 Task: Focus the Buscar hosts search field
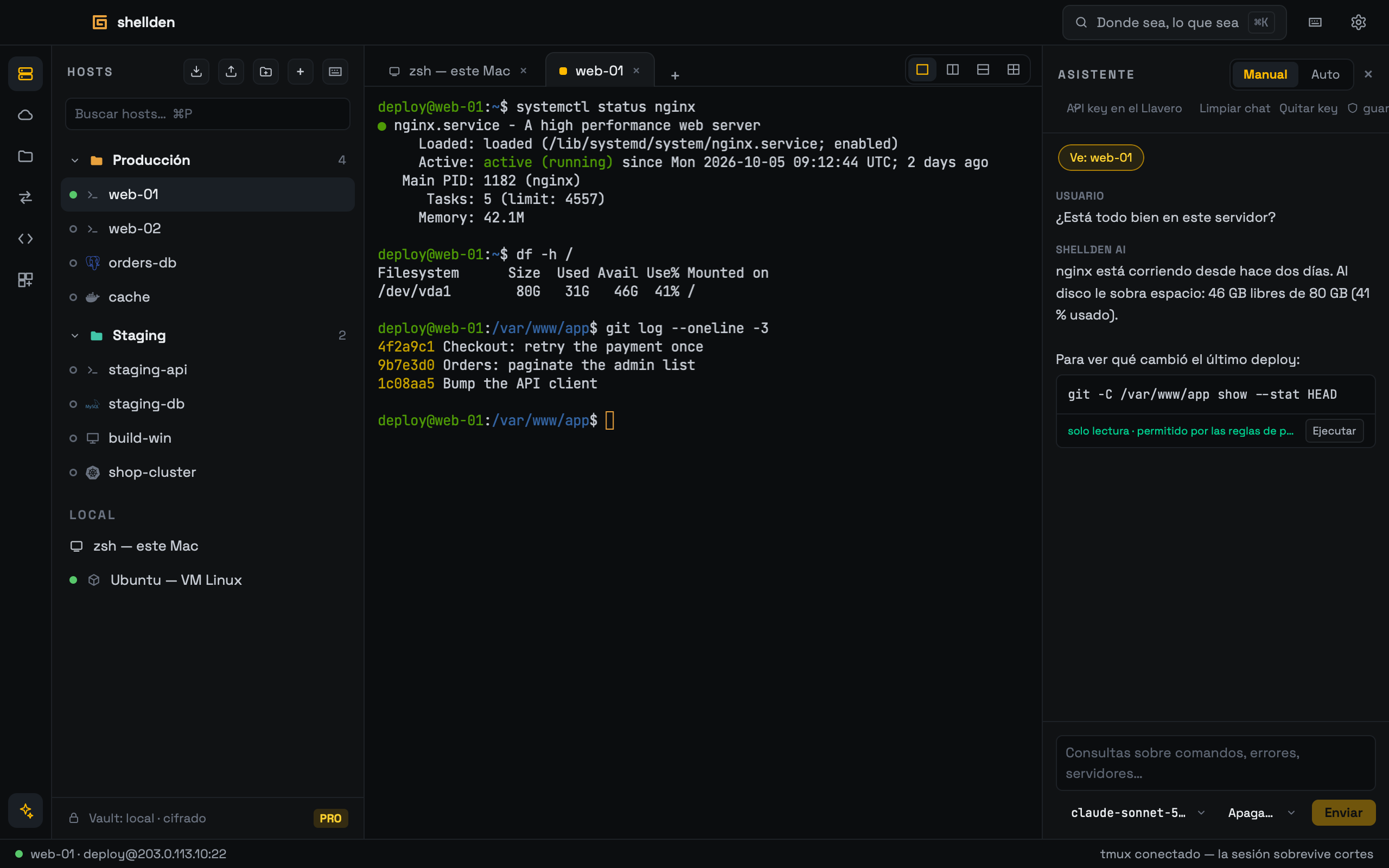tap(208, 114)
